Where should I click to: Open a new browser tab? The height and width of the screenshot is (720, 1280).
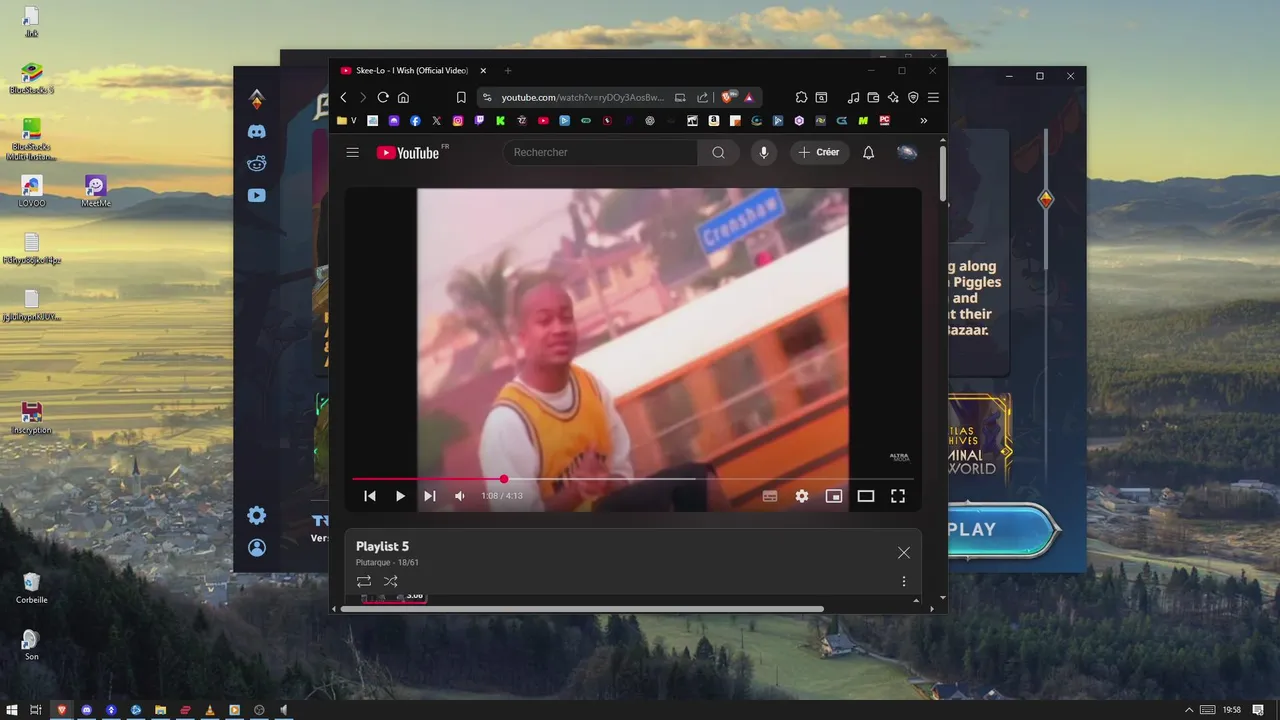pos(508,71)
